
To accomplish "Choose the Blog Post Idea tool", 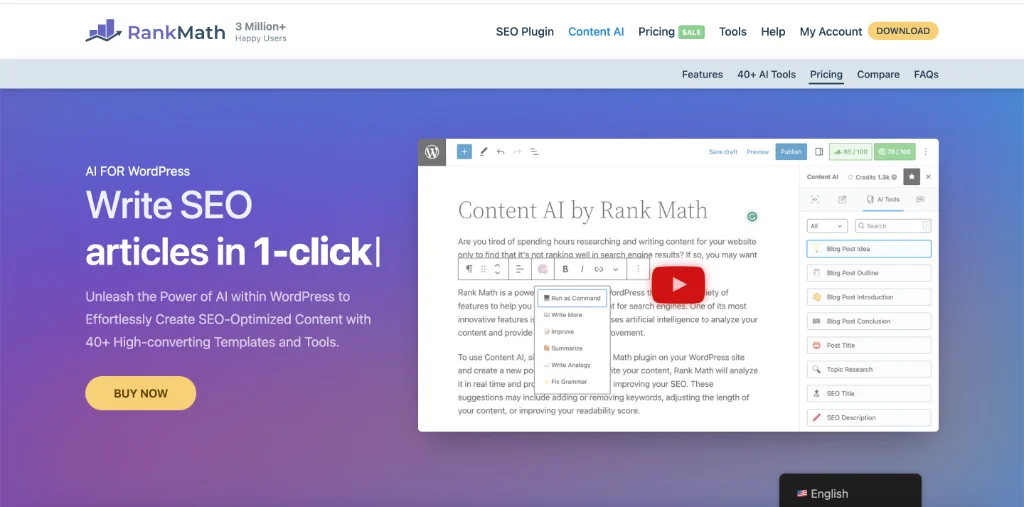I will (x=869, y=249).
